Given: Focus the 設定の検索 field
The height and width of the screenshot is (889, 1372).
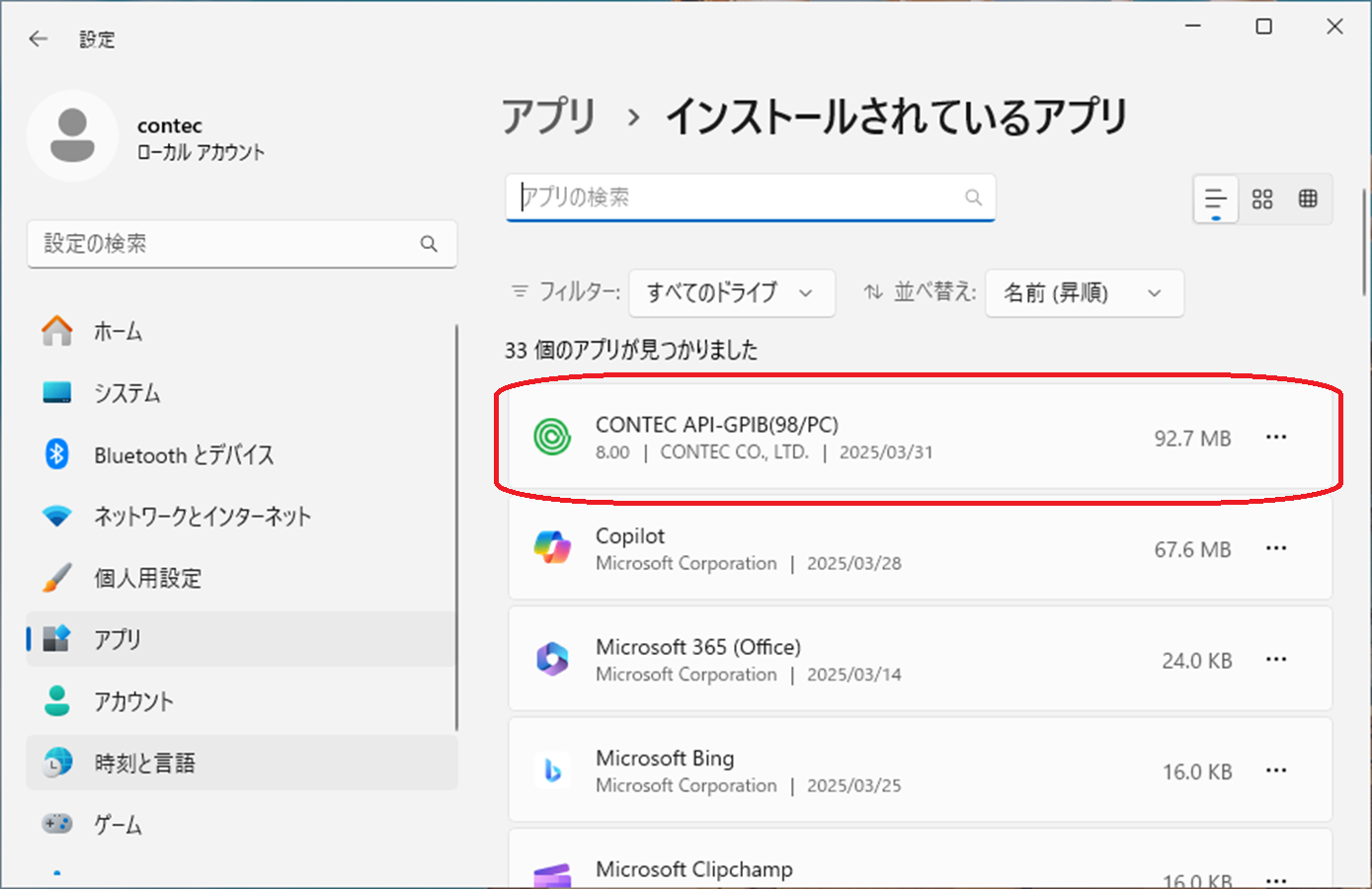Looking at the screenshot, I should pos(242,244).
